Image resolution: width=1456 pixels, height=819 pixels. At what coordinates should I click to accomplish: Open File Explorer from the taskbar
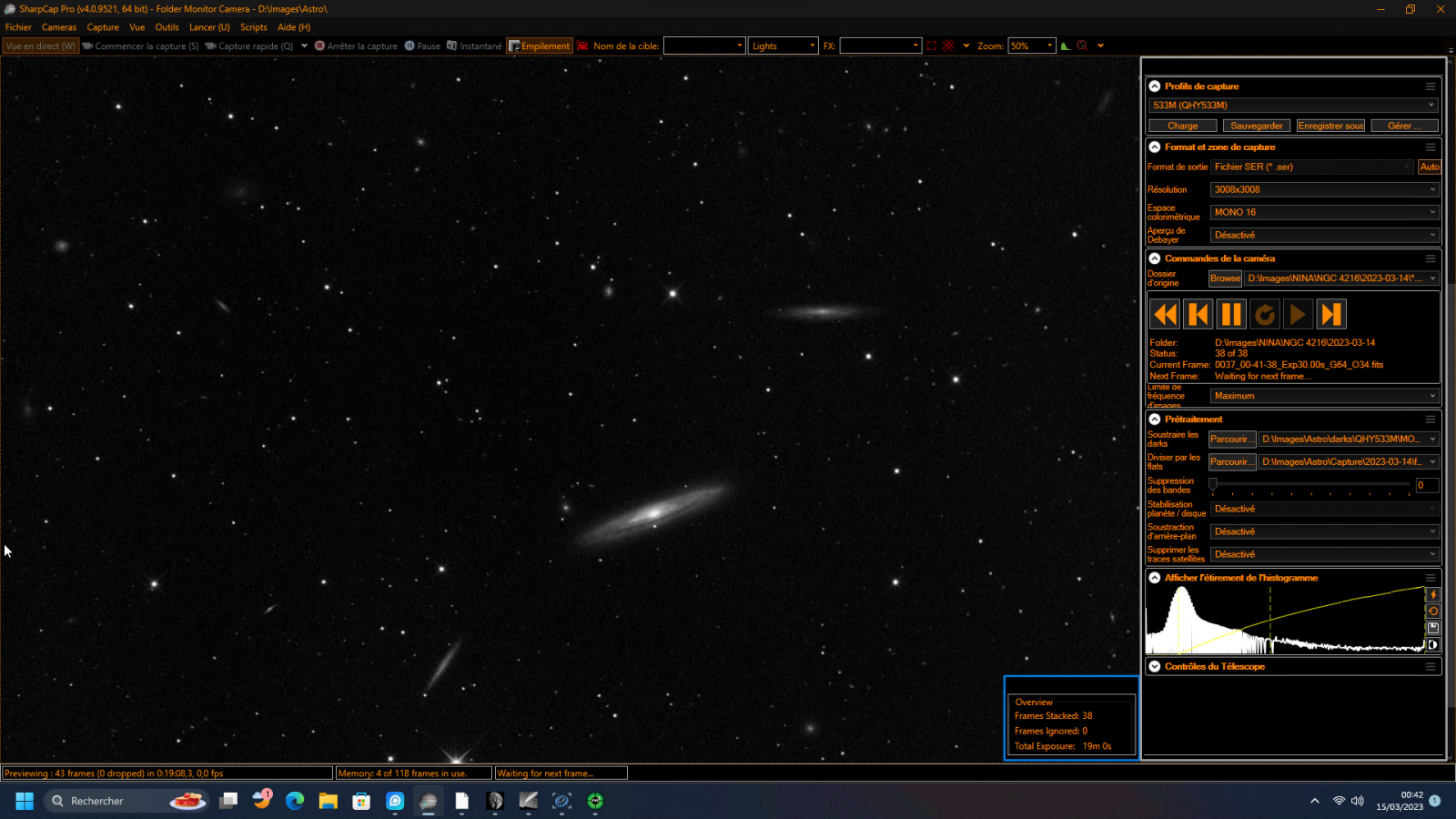tap(328, 801)
